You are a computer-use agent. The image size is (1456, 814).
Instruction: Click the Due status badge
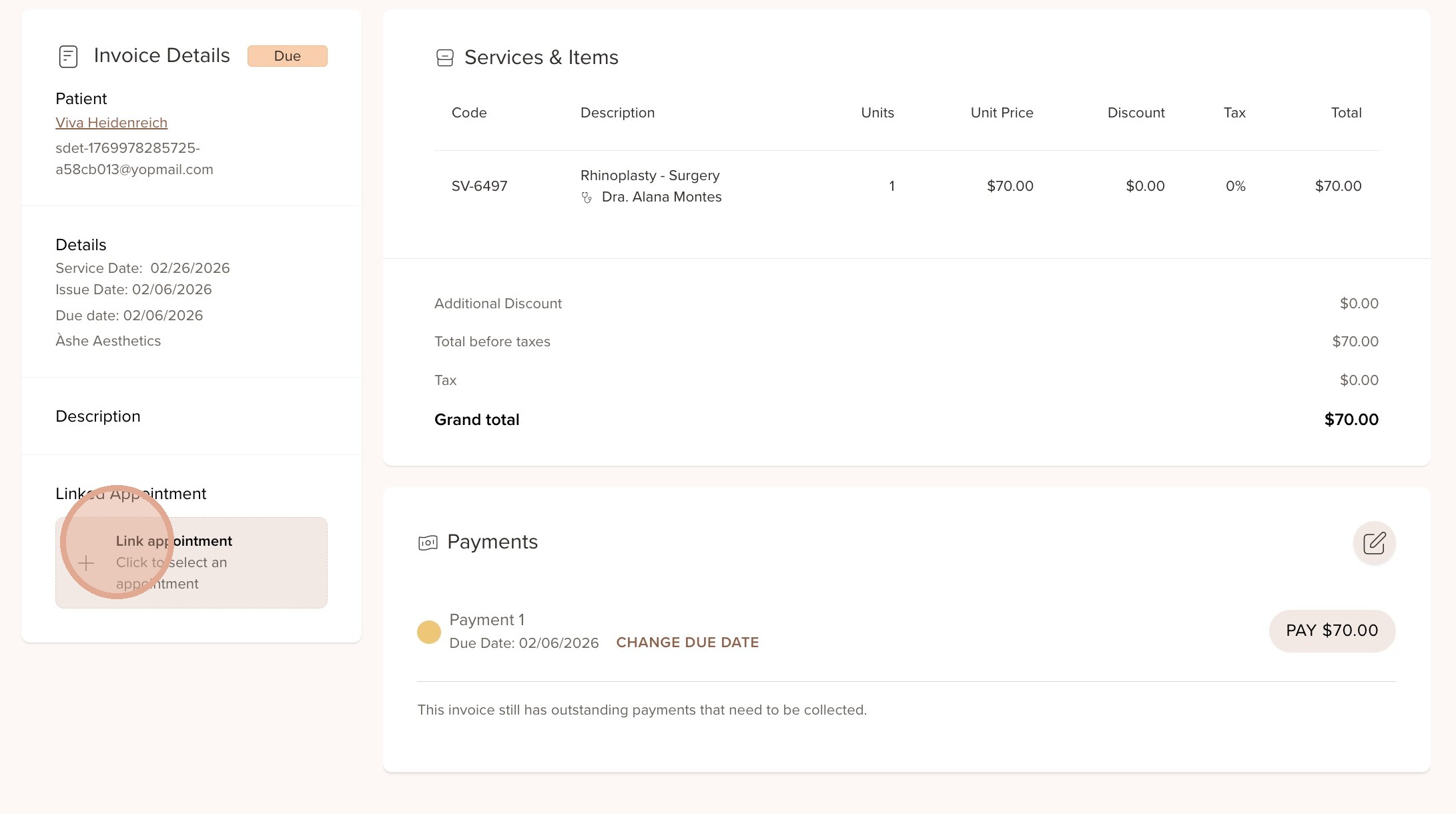click(287, 56)
